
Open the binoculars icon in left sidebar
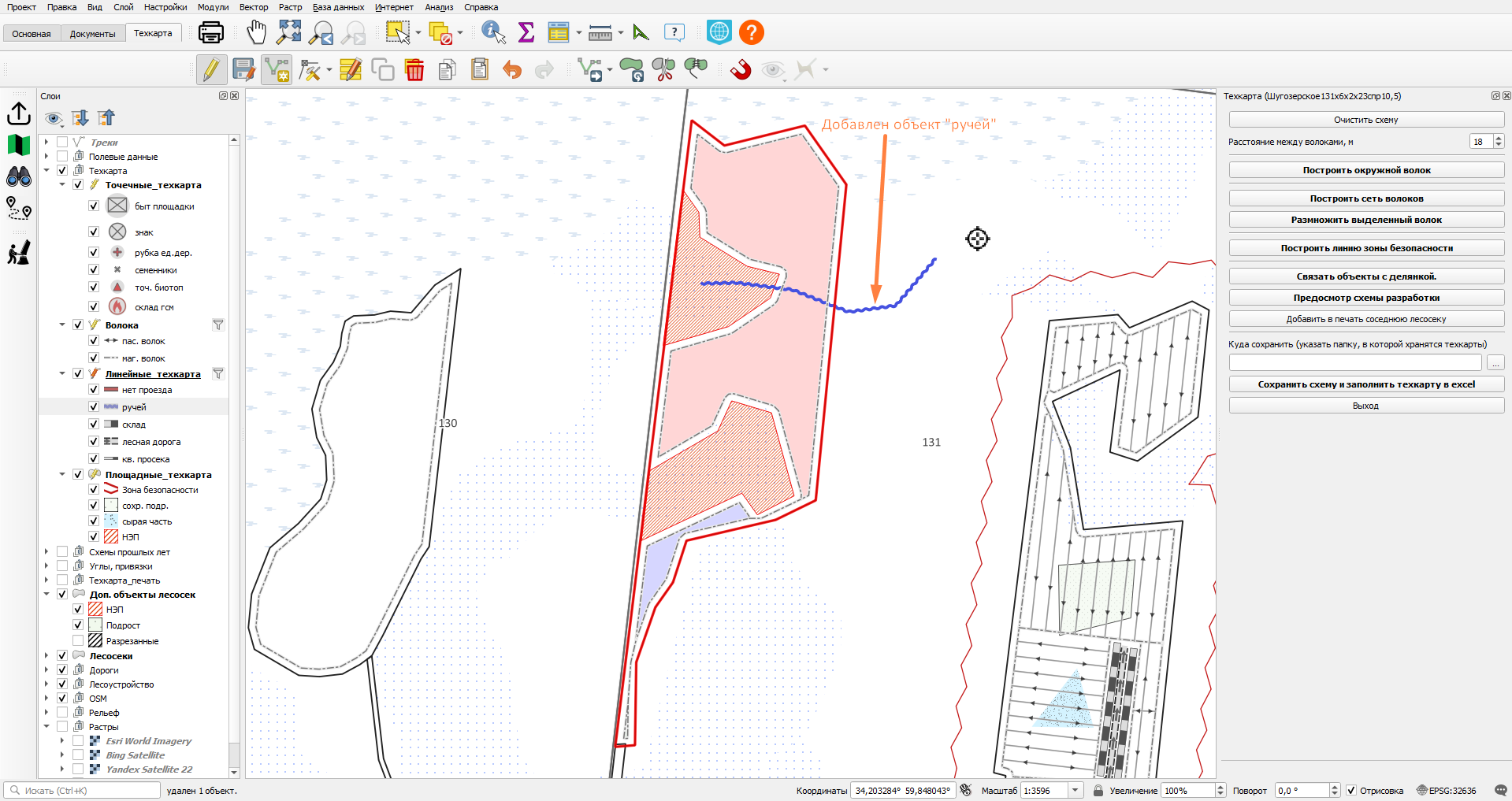point(19,176)
